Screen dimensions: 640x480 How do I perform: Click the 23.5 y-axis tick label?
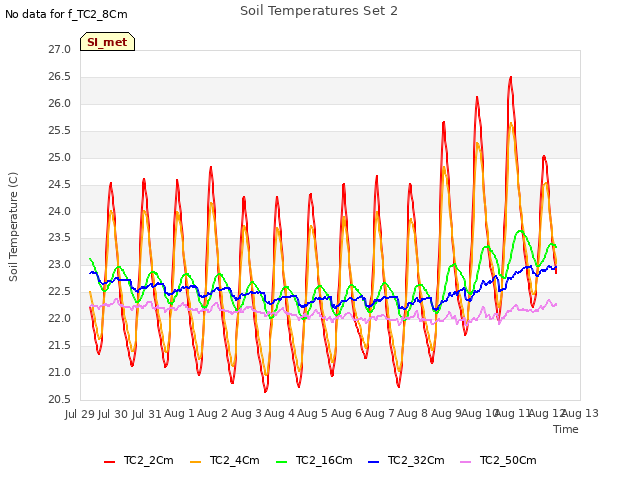coord(60,238)
